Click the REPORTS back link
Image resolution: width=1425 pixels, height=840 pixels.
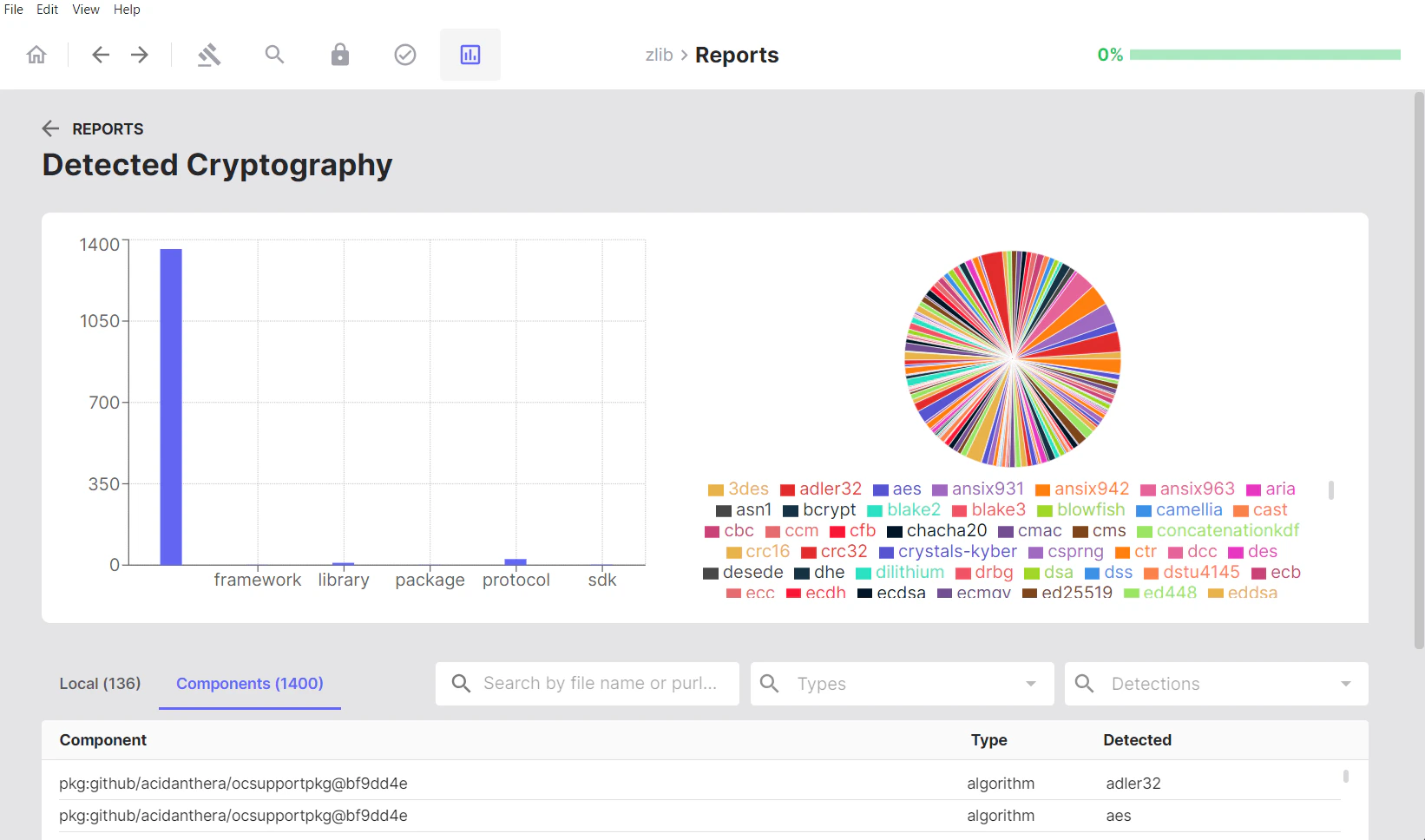pos(108,129)
